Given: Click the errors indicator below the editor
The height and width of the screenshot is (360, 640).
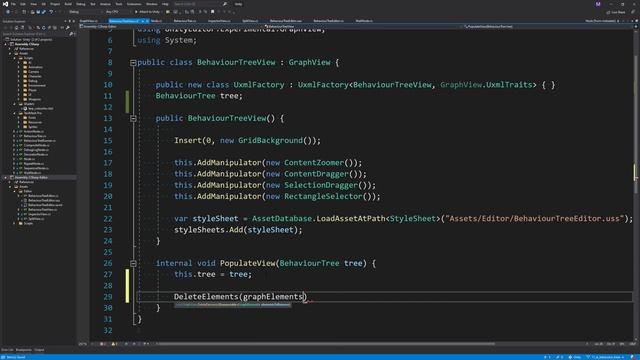Looking at the screenshot, I should [x=103, y=344].
